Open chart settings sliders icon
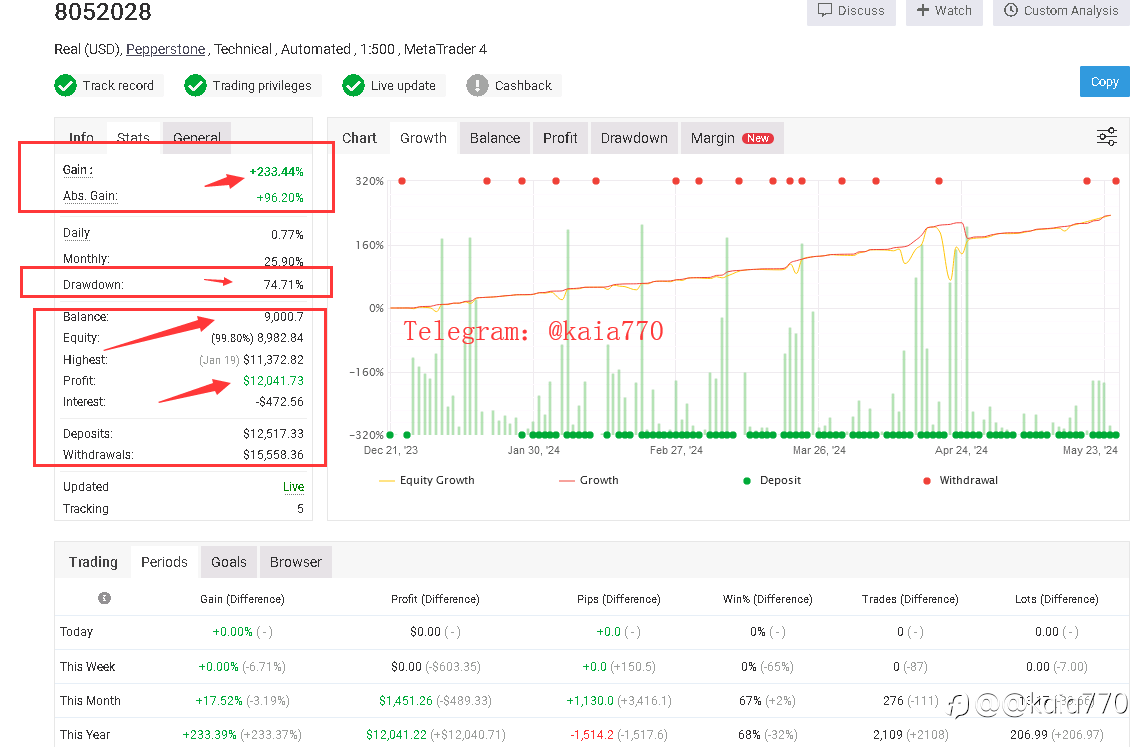 [x=1107, y=137]
